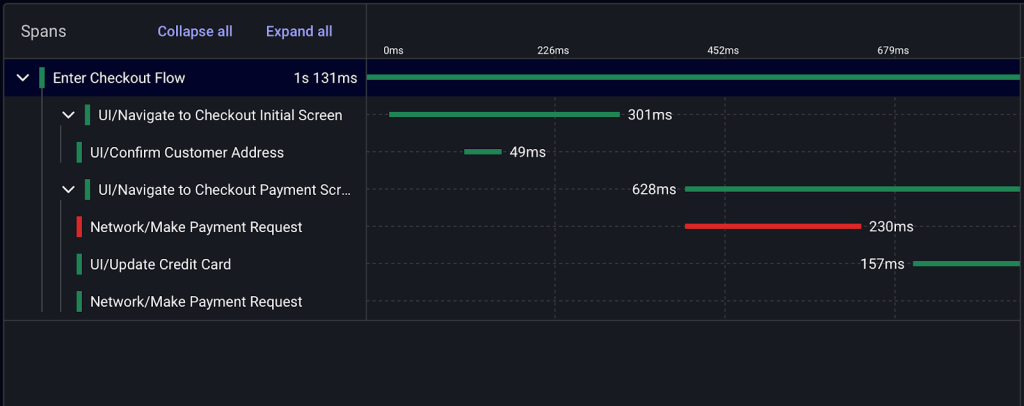This screenshot has height=406, width=1024.
Task: Click the 49ms duration label
Action: (x=528, y=153)
